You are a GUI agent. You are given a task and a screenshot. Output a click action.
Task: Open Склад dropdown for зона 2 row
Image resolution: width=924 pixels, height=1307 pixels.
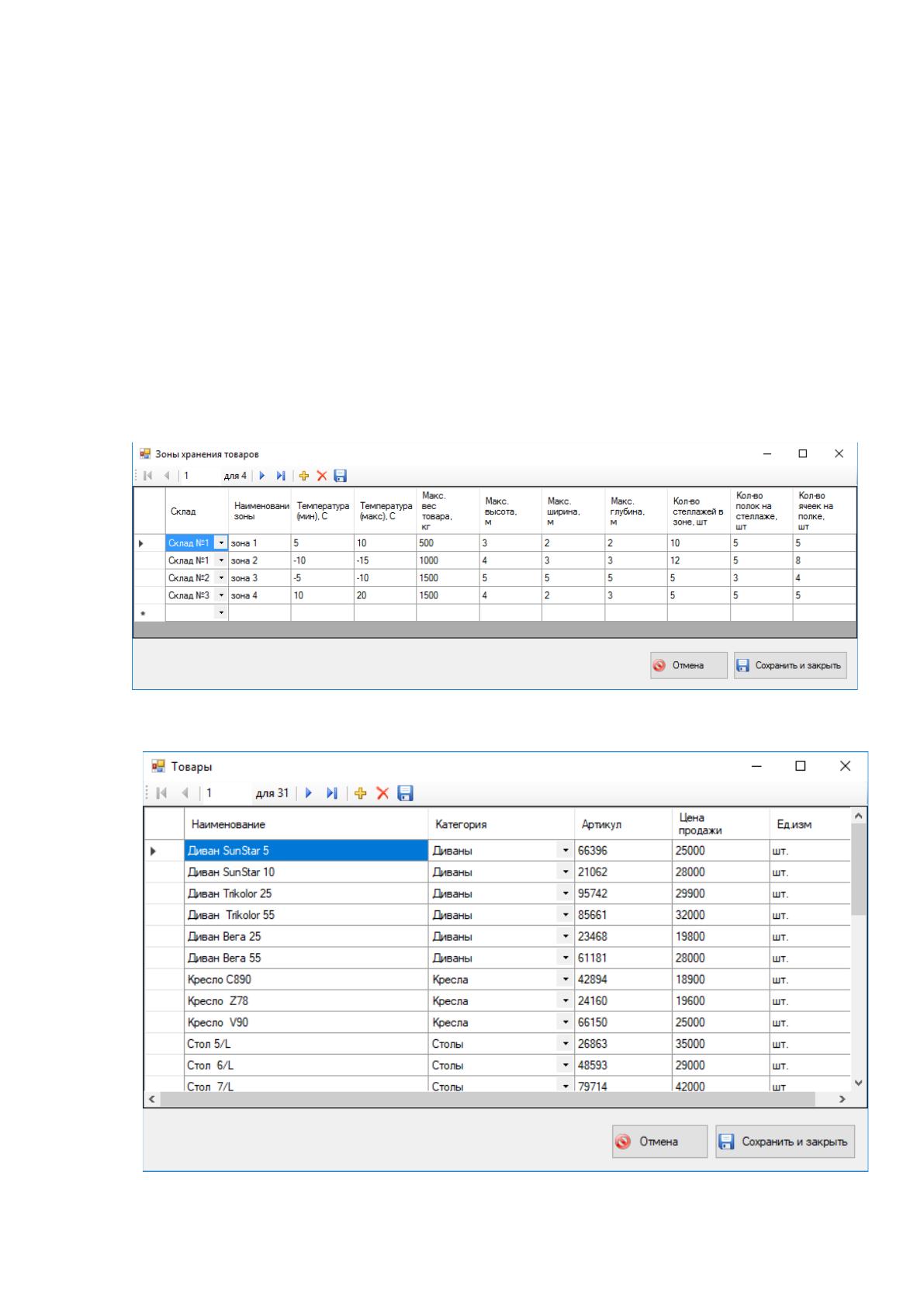(221, 560)
